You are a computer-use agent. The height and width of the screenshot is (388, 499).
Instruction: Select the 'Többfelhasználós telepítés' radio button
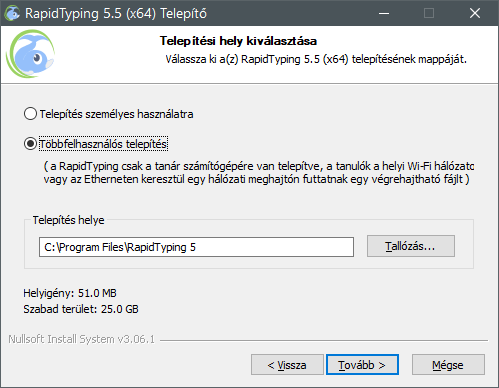30,144
